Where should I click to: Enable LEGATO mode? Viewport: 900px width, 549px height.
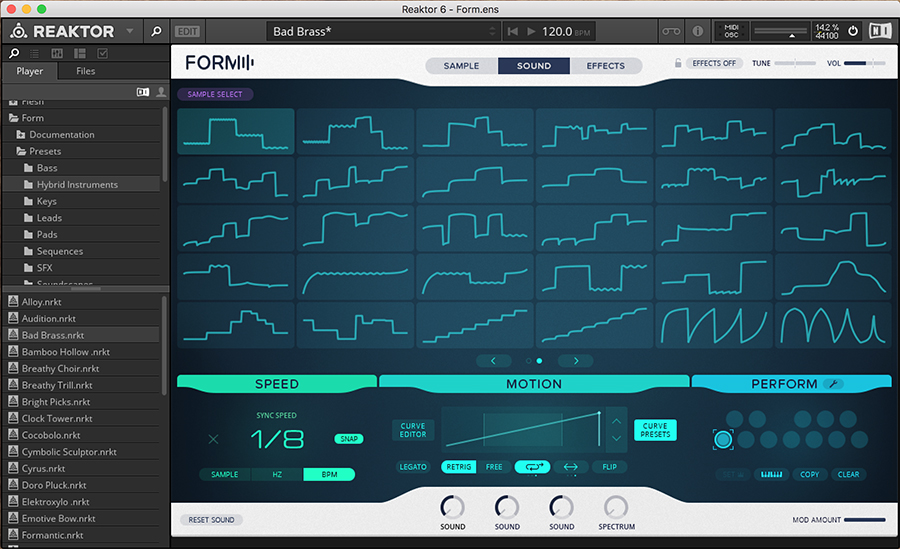tap(413, 467)
